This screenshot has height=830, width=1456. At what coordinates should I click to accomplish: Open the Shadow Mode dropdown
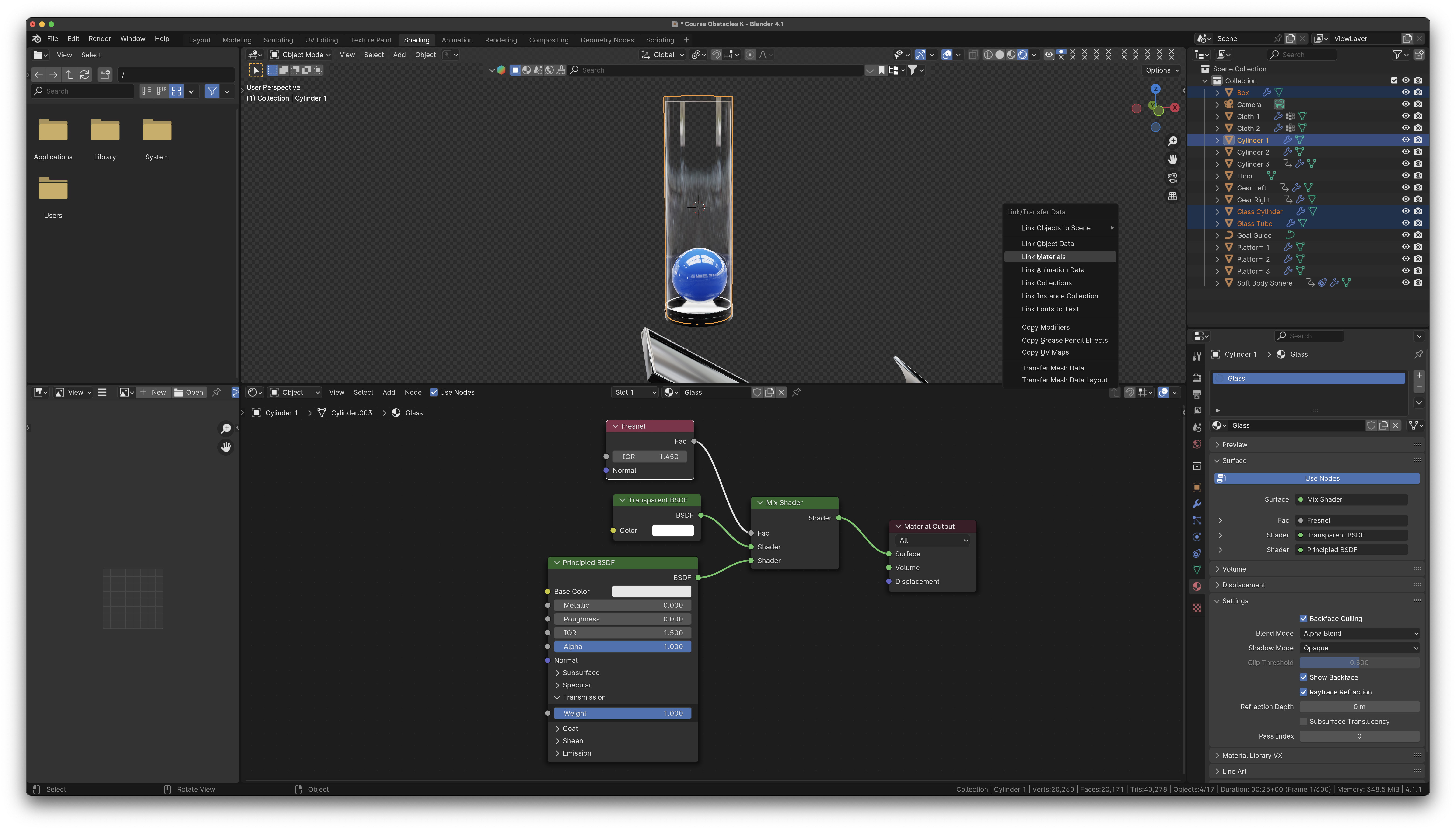pos(1360,648)
